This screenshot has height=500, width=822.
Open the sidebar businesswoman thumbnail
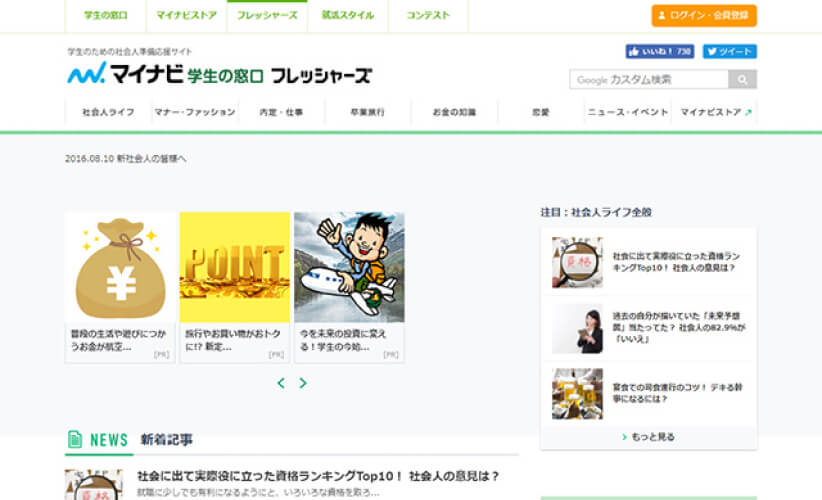pos(577,328)
